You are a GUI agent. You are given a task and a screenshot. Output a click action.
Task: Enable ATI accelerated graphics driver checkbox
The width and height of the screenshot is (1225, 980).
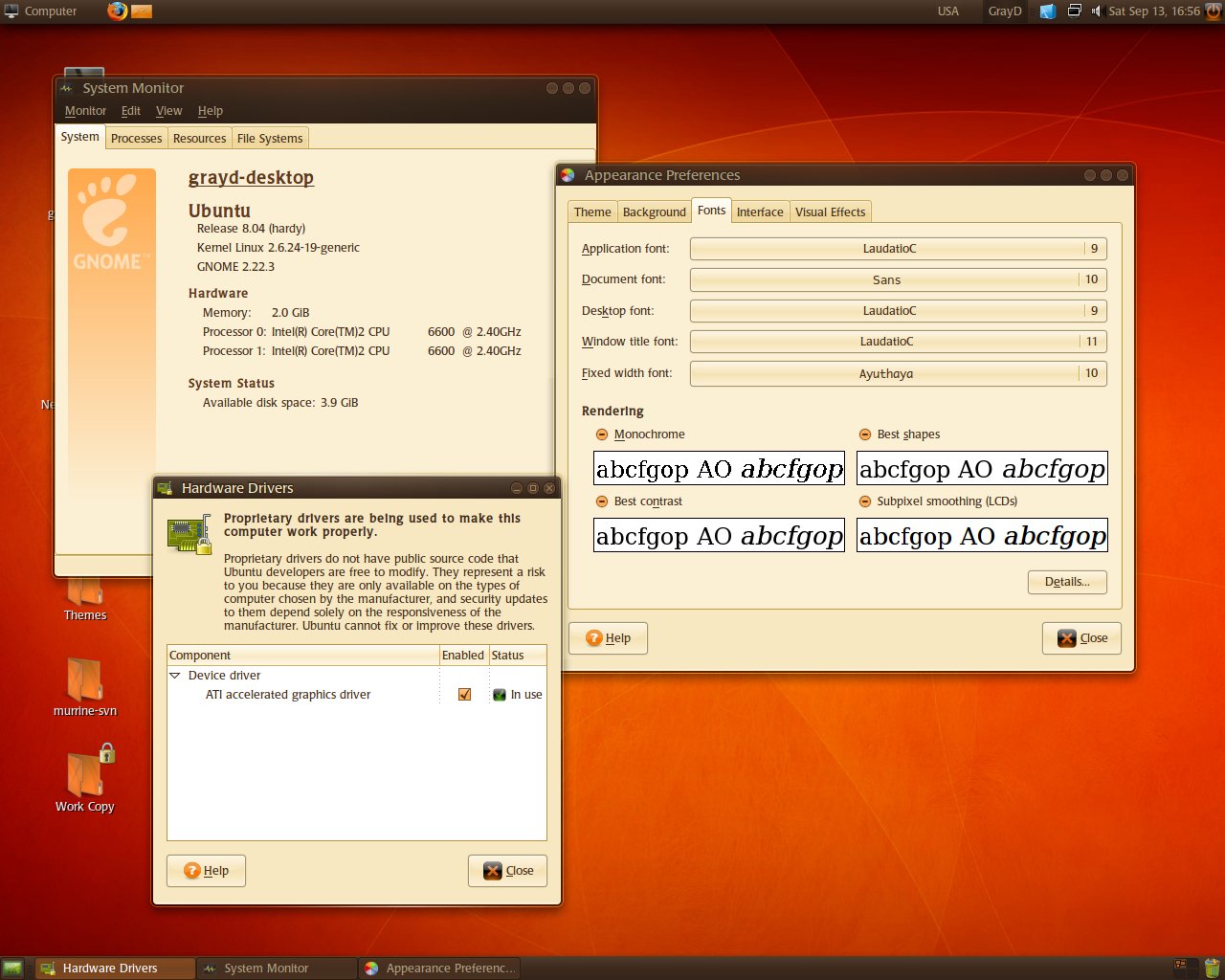464,695
